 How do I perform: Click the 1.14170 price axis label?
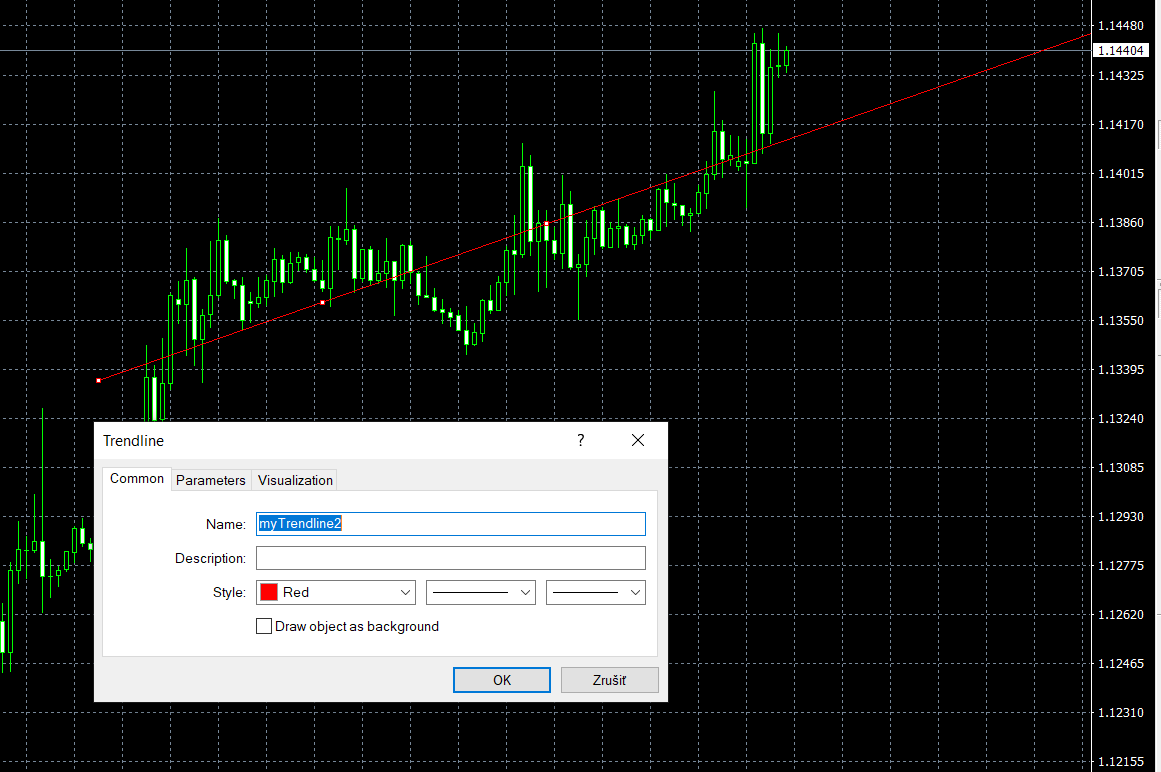click(x=1120, y=124)
